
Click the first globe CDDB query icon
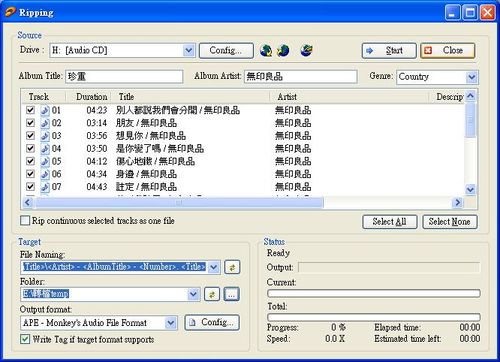[x=266, y=50]
